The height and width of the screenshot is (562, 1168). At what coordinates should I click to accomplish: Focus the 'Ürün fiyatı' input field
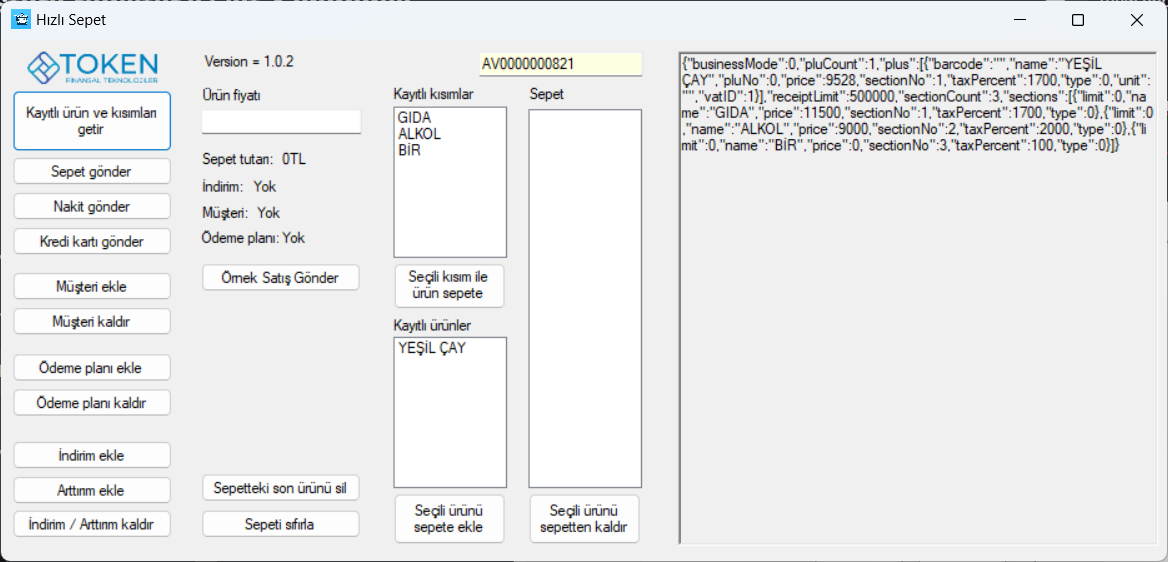[x=281, y=122]
